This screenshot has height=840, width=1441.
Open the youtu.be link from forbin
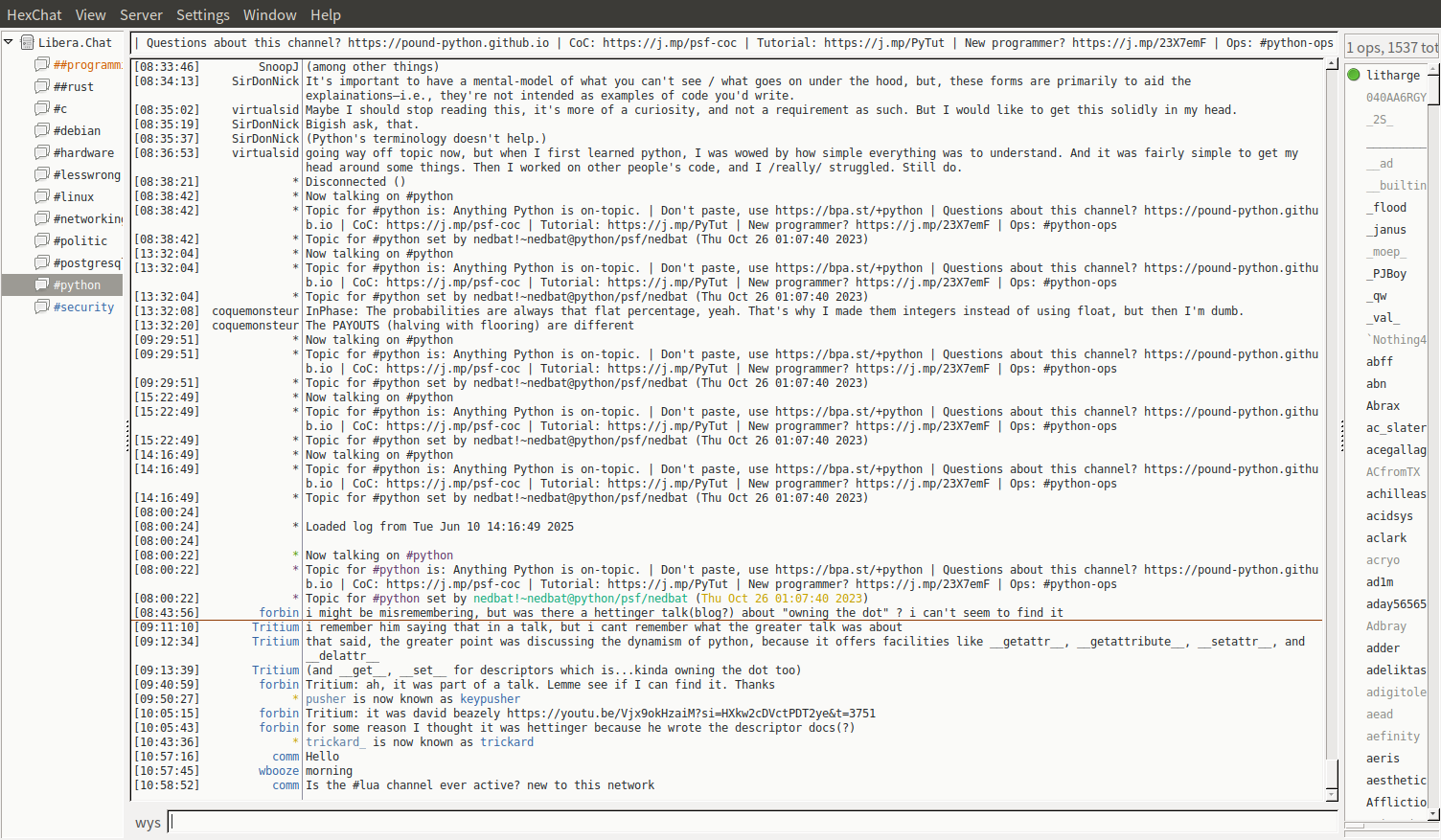tap(691, 714)
